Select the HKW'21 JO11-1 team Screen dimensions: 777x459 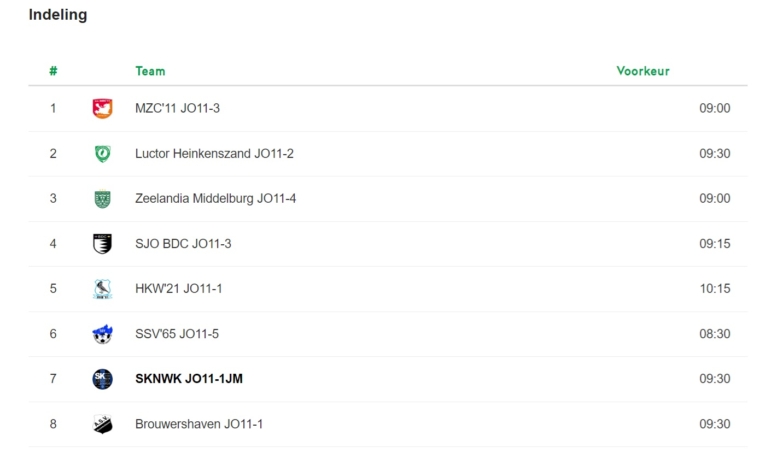click(x=179, y=288)
